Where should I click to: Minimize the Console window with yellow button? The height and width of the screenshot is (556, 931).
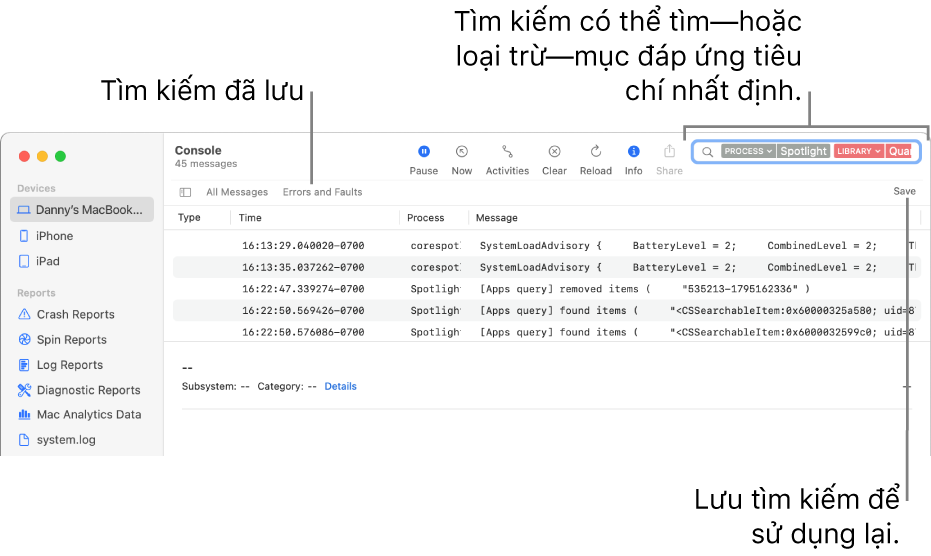pyautogui.click(x=42, y=156)
